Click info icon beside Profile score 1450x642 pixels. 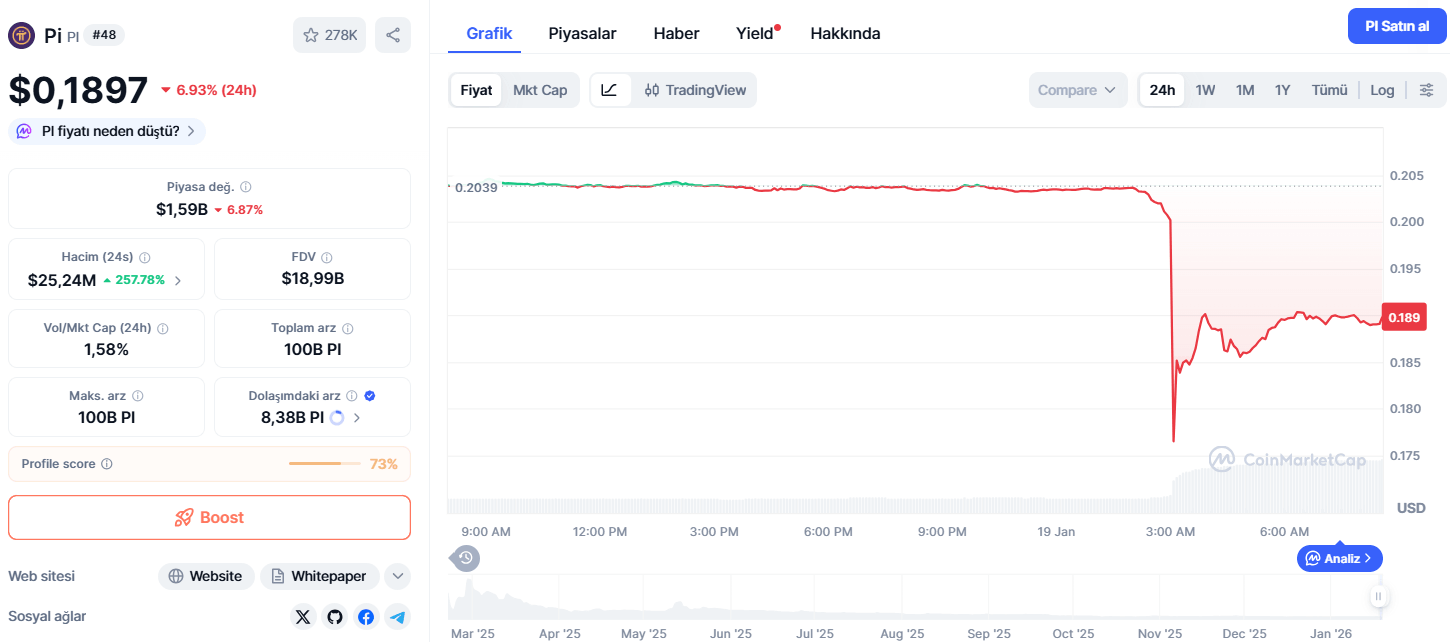[x=107, y=464]
